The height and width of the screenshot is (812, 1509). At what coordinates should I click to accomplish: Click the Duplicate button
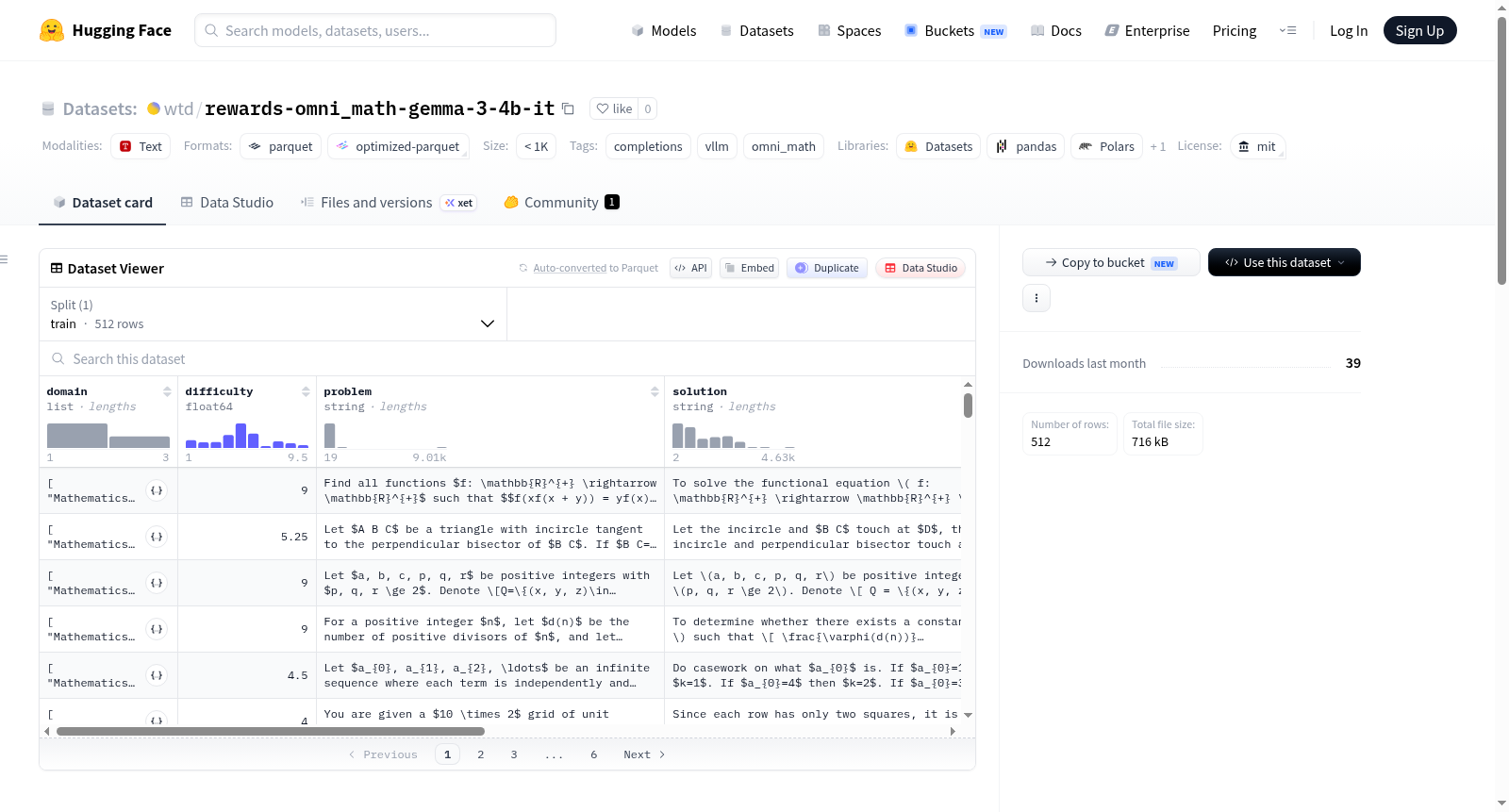click(x=827, y=268)
